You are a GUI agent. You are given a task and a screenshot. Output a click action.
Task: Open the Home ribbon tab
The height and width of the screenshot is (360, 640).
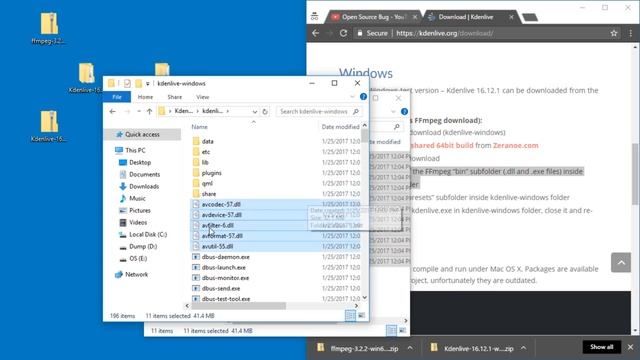(x=145, y=97)
